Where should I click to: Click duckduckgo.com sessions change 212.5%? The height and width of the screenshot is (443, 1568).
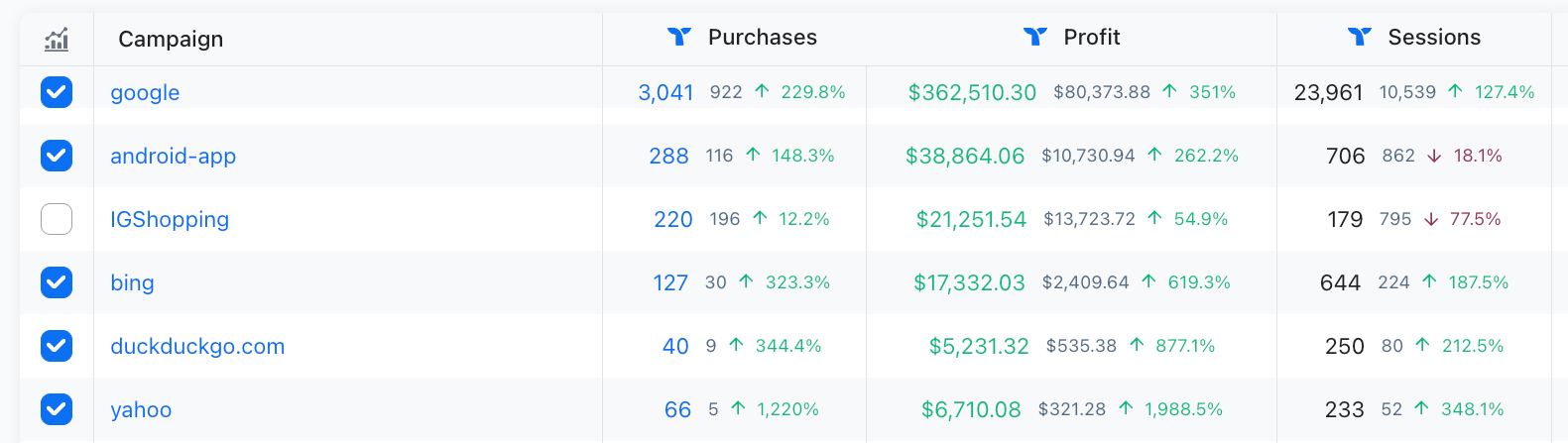pyautogui.click(x=1473, y=346)
